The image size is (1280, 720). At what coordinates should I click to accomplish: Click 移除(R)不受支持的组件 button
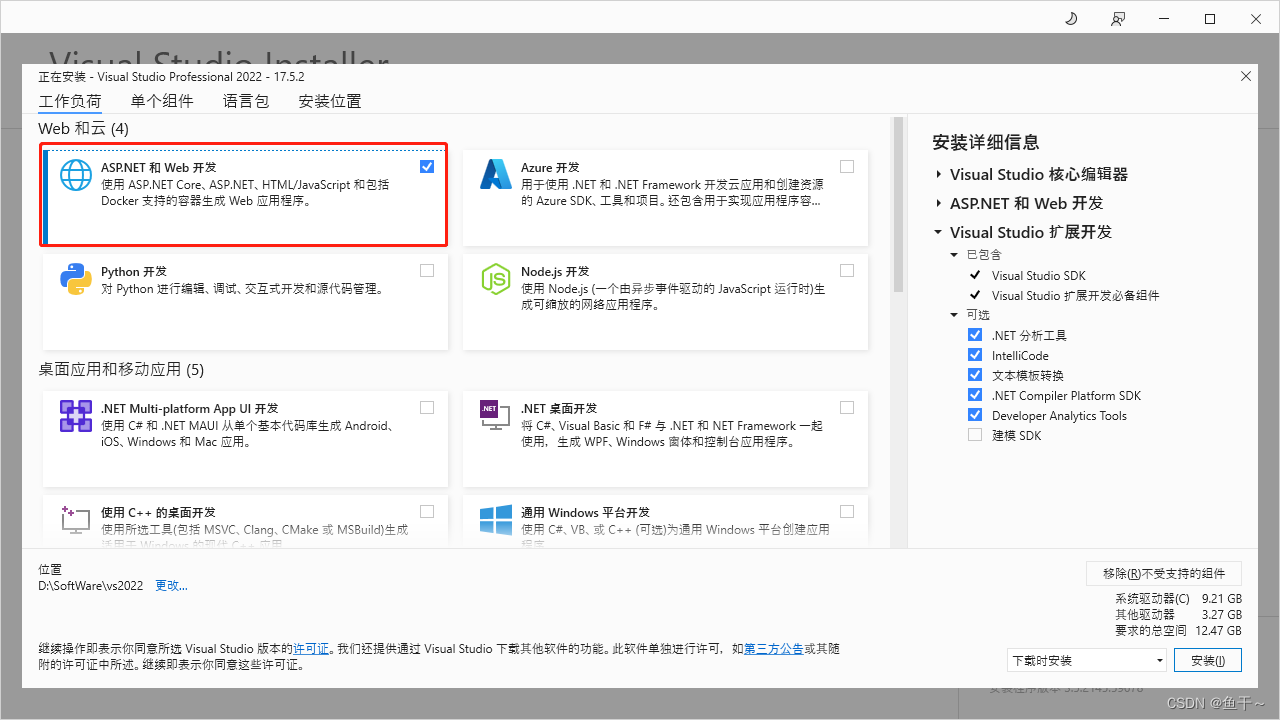click(x=1164, y=573)
